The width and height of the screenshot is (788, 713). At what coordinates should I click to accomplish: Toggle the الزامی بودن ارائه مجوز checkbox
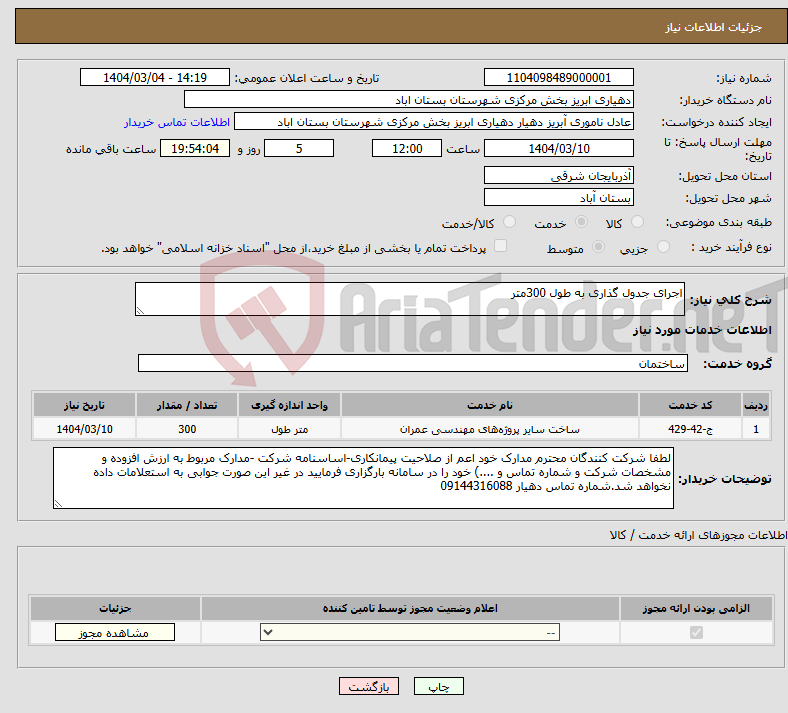click(696, 633)
